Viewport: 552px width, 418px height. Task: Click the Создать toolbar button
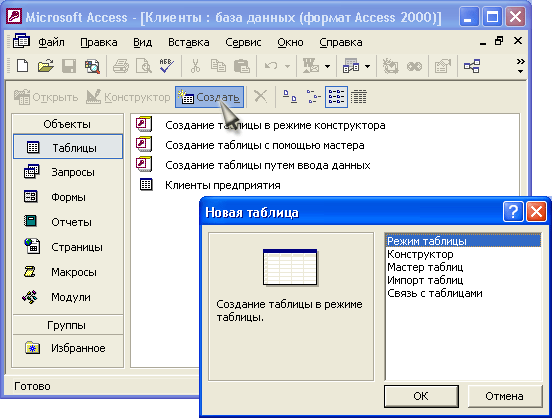click(209, 97)
